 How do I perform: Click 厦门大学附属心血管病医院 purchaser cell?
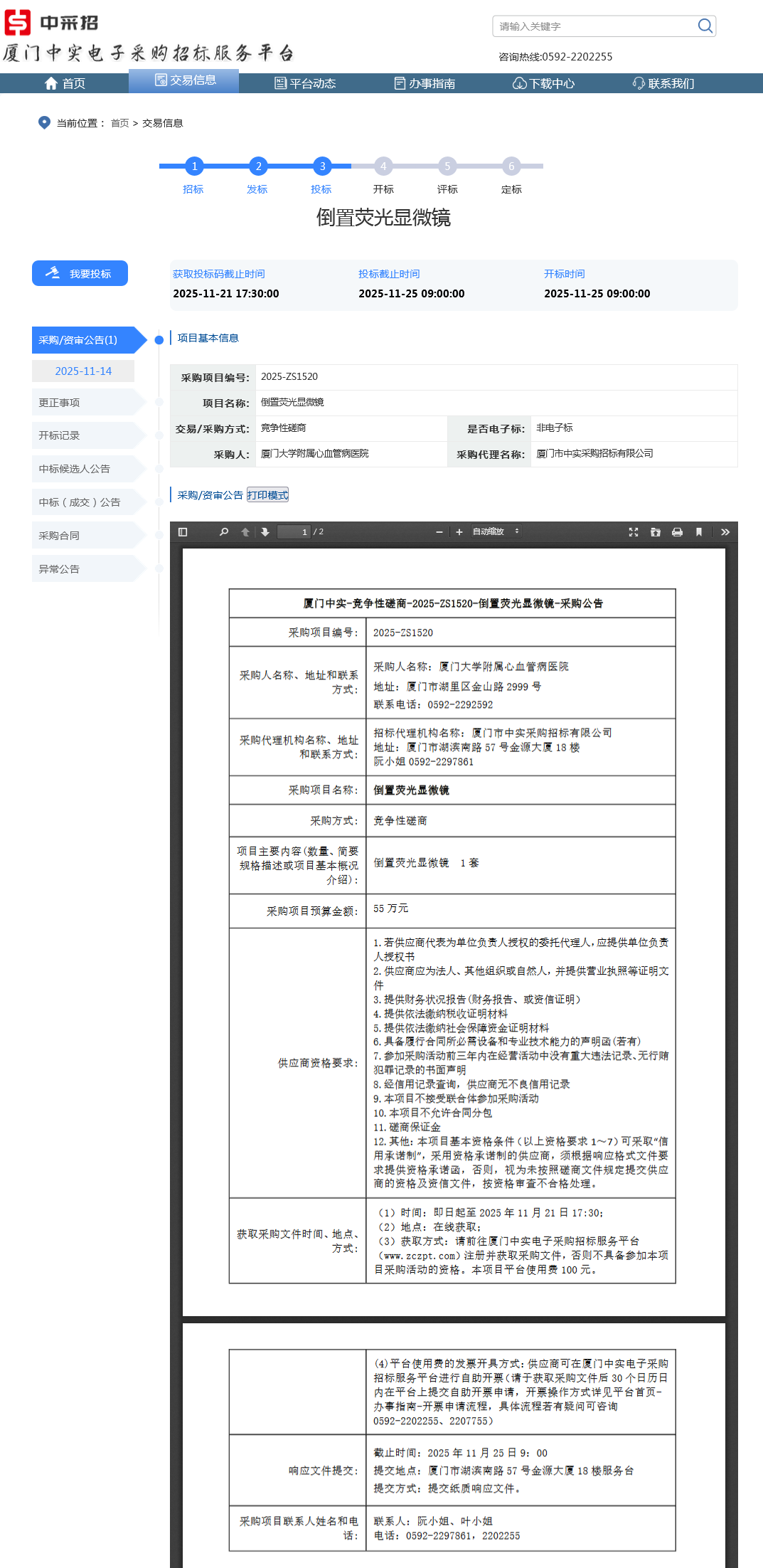click(x=314, y=453)
